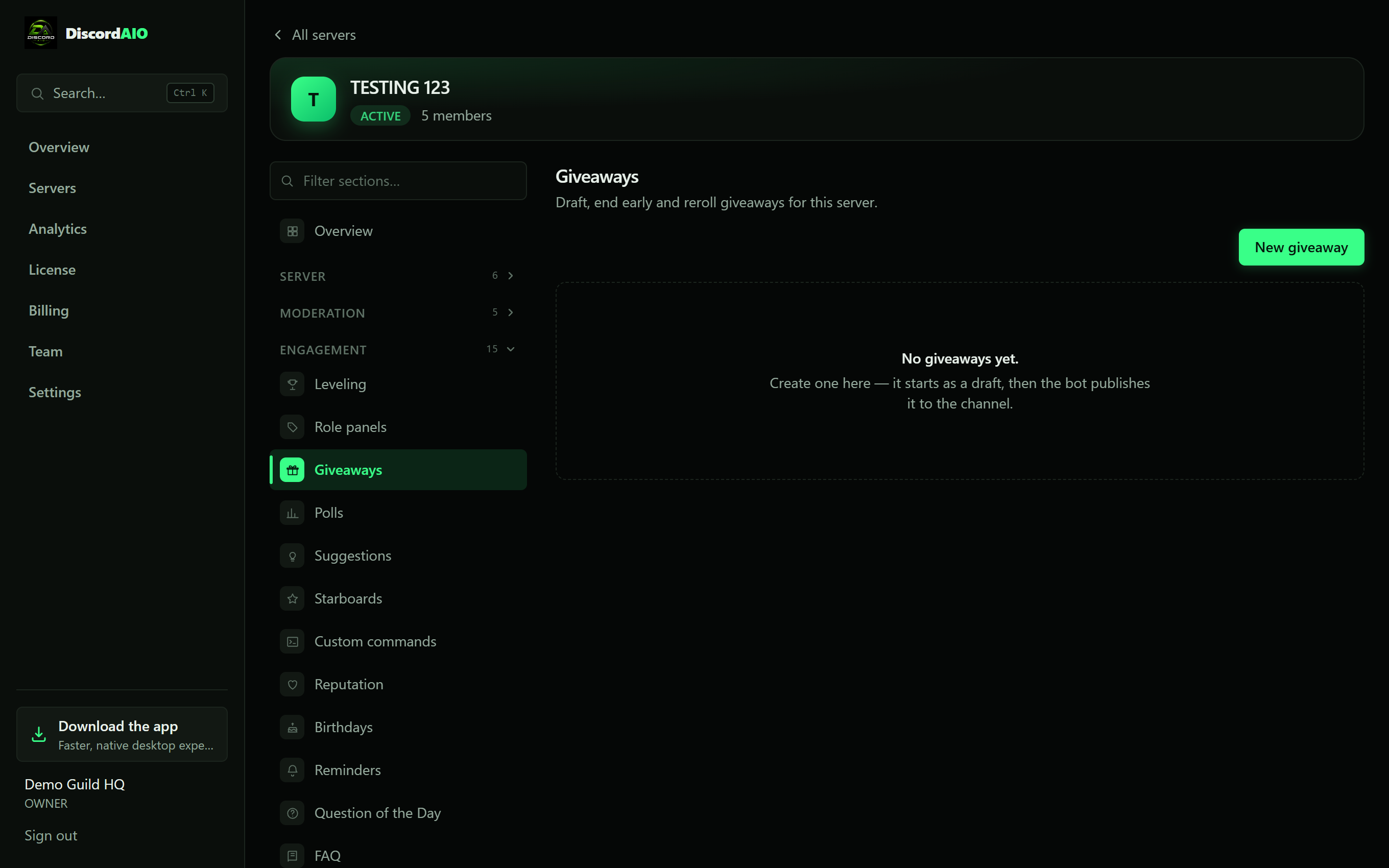Open the Leveling section
This screenshot has height=868, width=1389.
click(398, 384)
